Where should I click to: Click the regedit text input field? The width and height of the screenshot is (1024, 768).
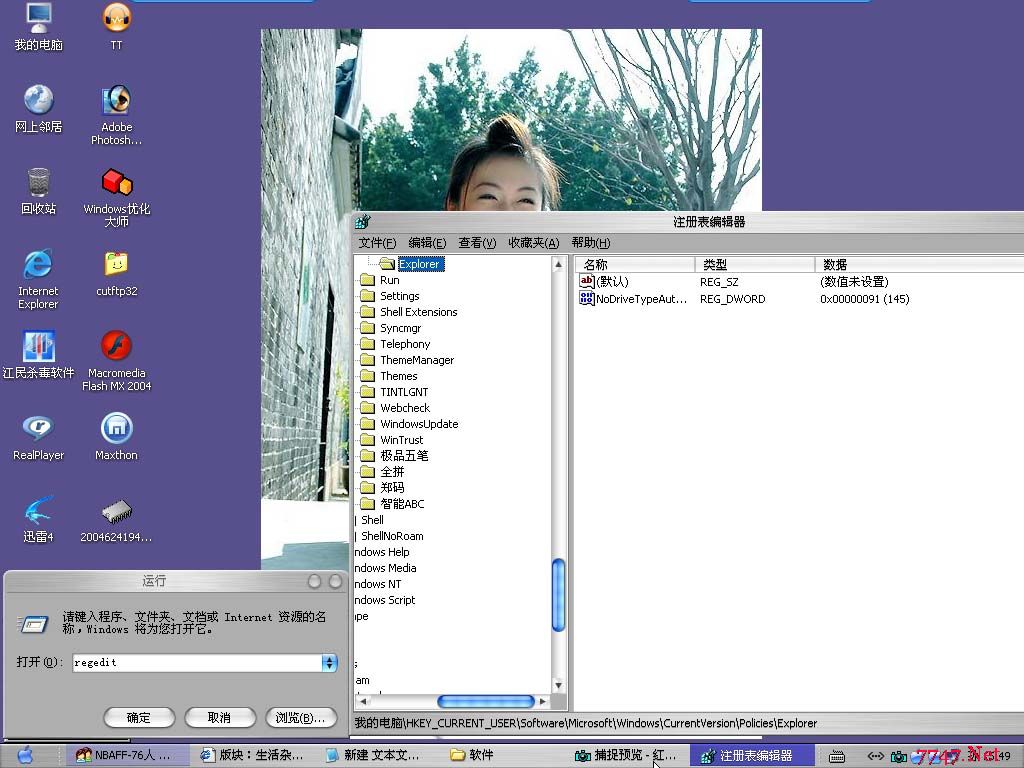point(197,663)
